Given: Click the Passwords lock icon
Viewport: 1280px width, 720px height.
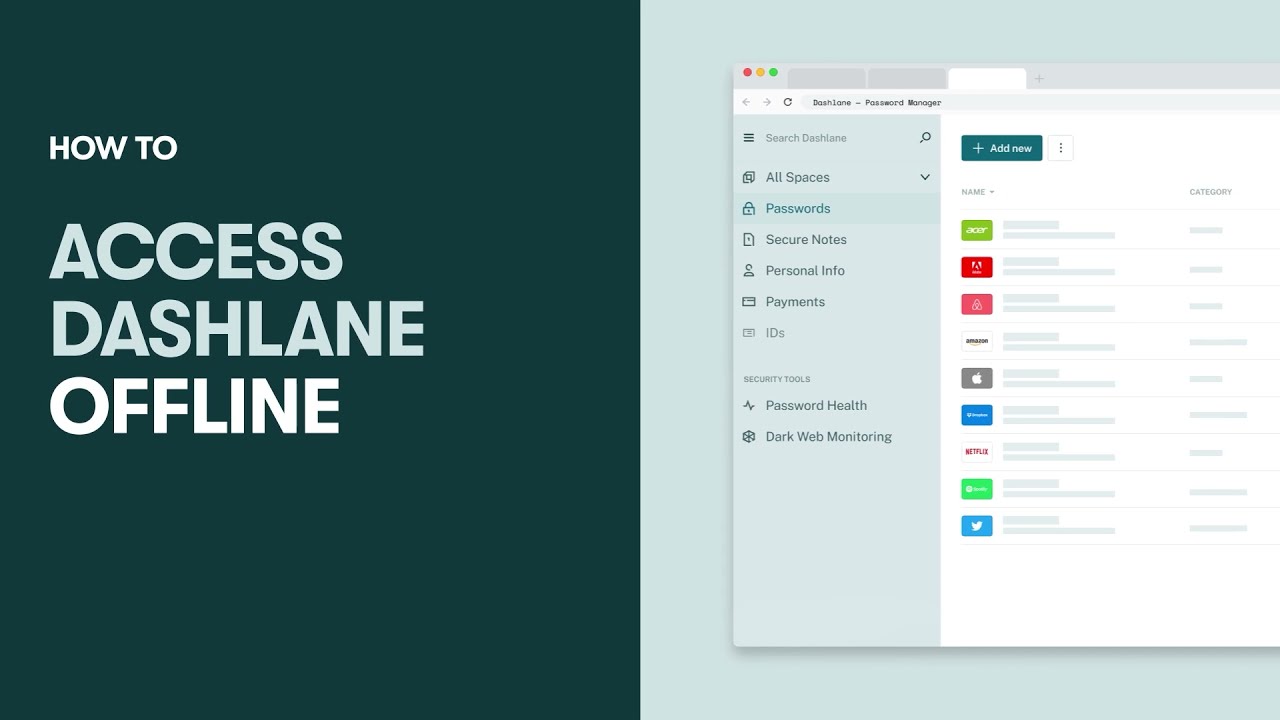Looking at the screenshot, I should (749, 208).
